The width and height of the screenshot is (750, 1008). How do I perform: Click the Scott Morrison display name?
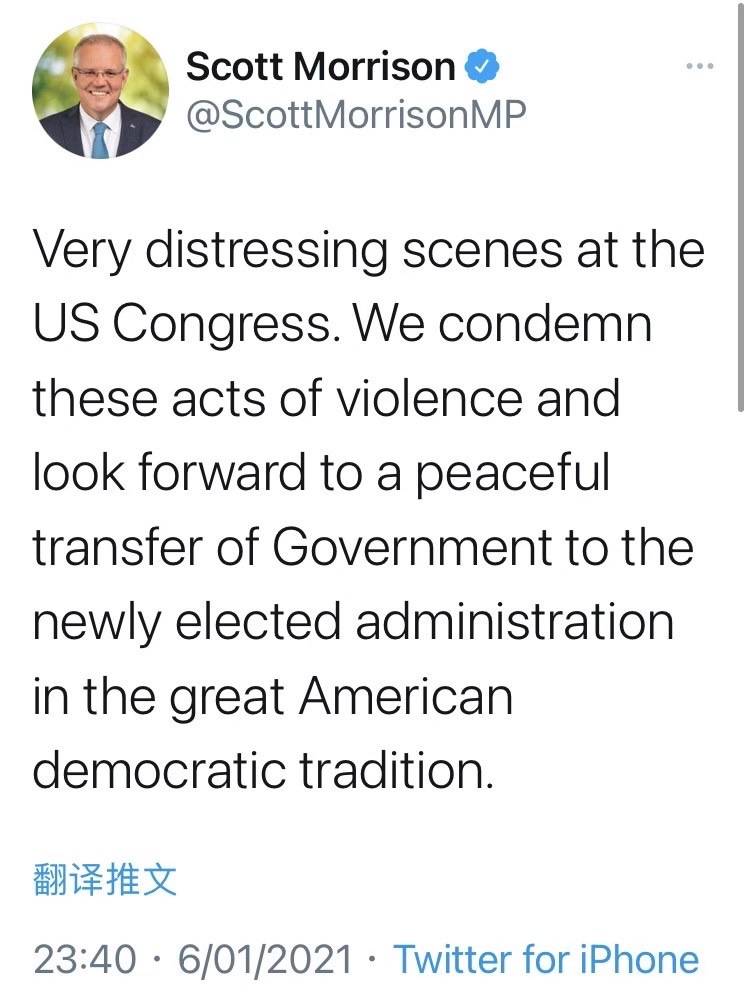tap(320, 67)
